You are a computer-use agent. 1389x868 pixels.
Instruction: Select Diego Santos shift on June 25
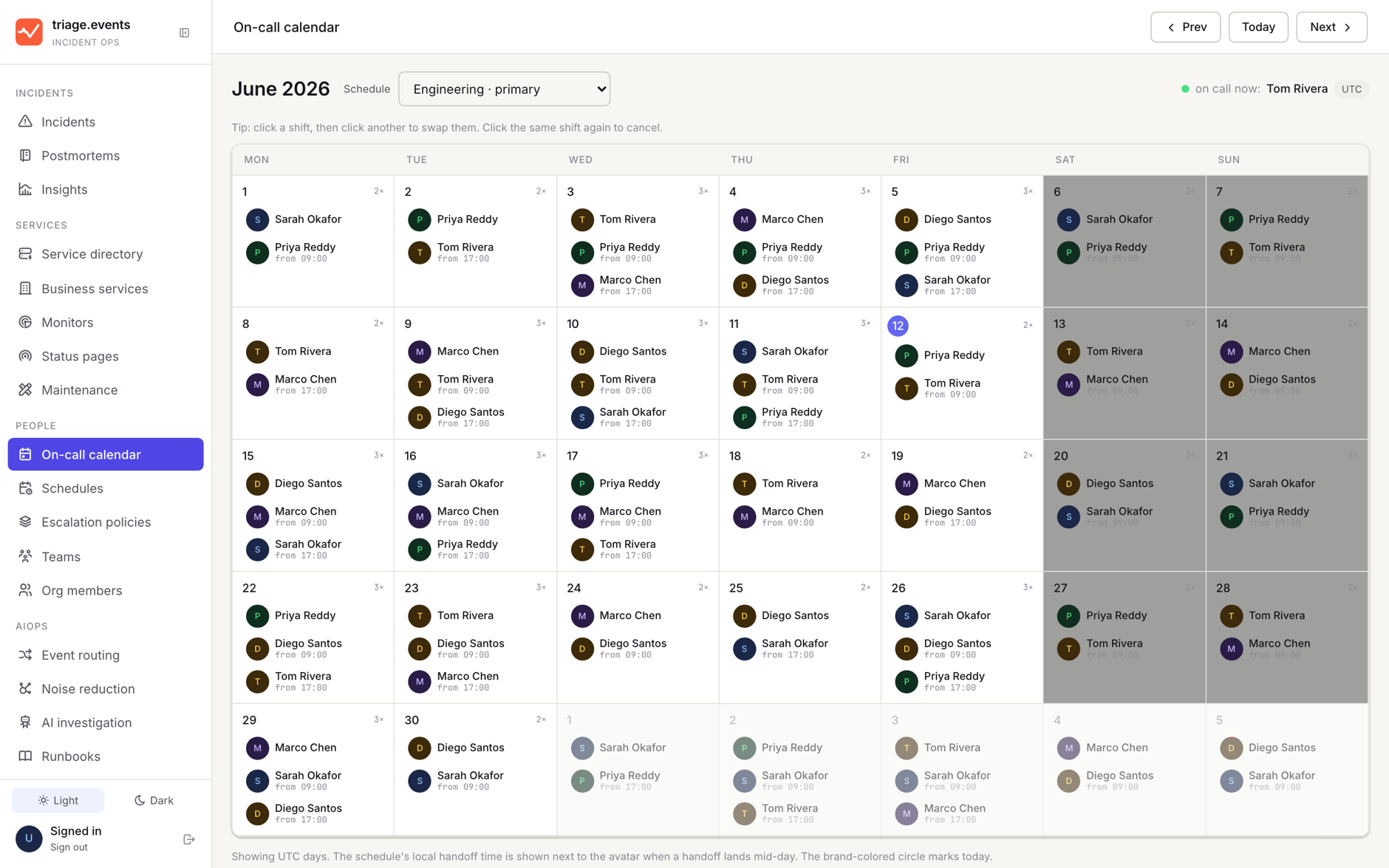(x=799, y=615)
